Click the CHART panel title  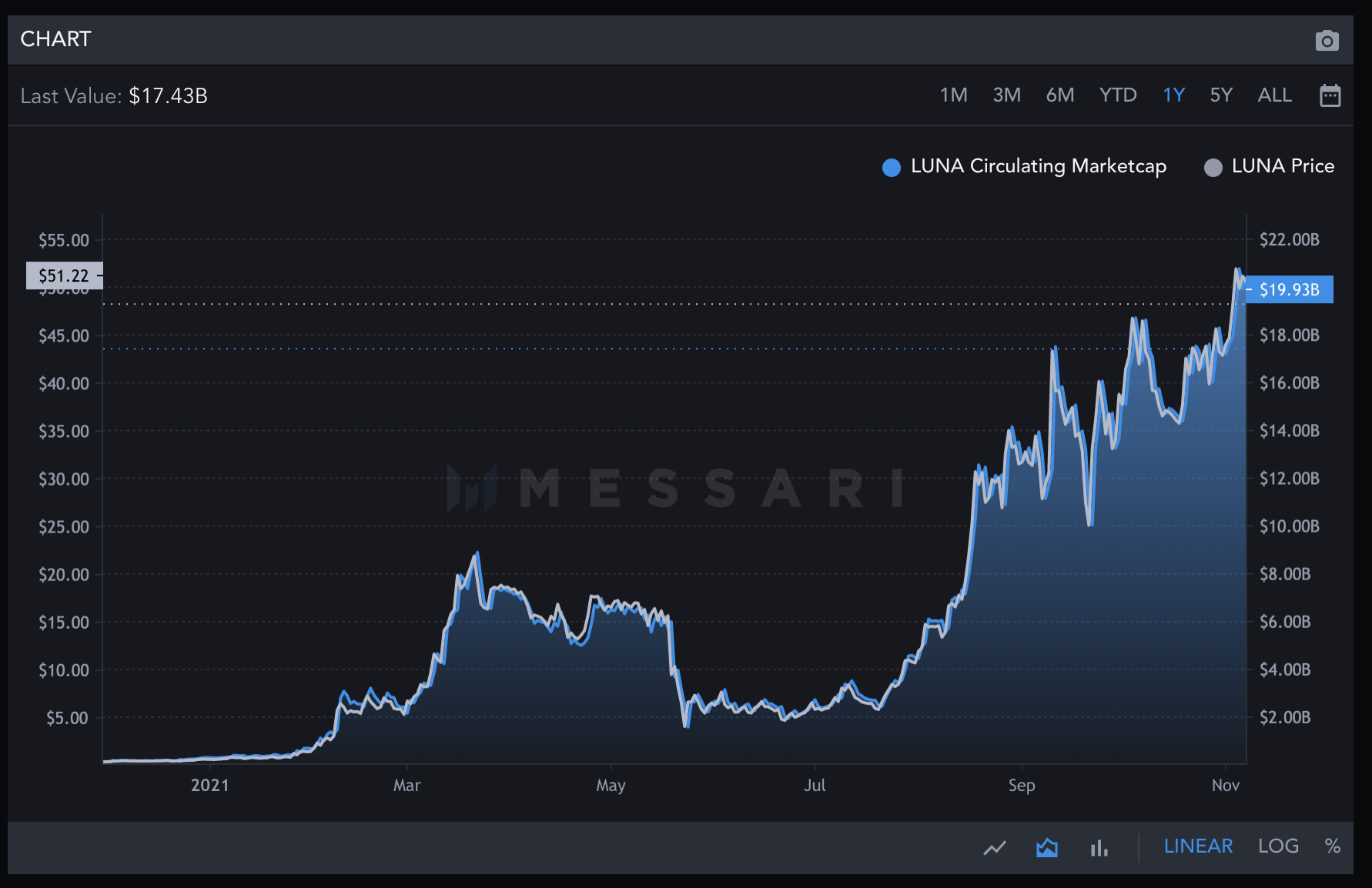tap(55, 39)
